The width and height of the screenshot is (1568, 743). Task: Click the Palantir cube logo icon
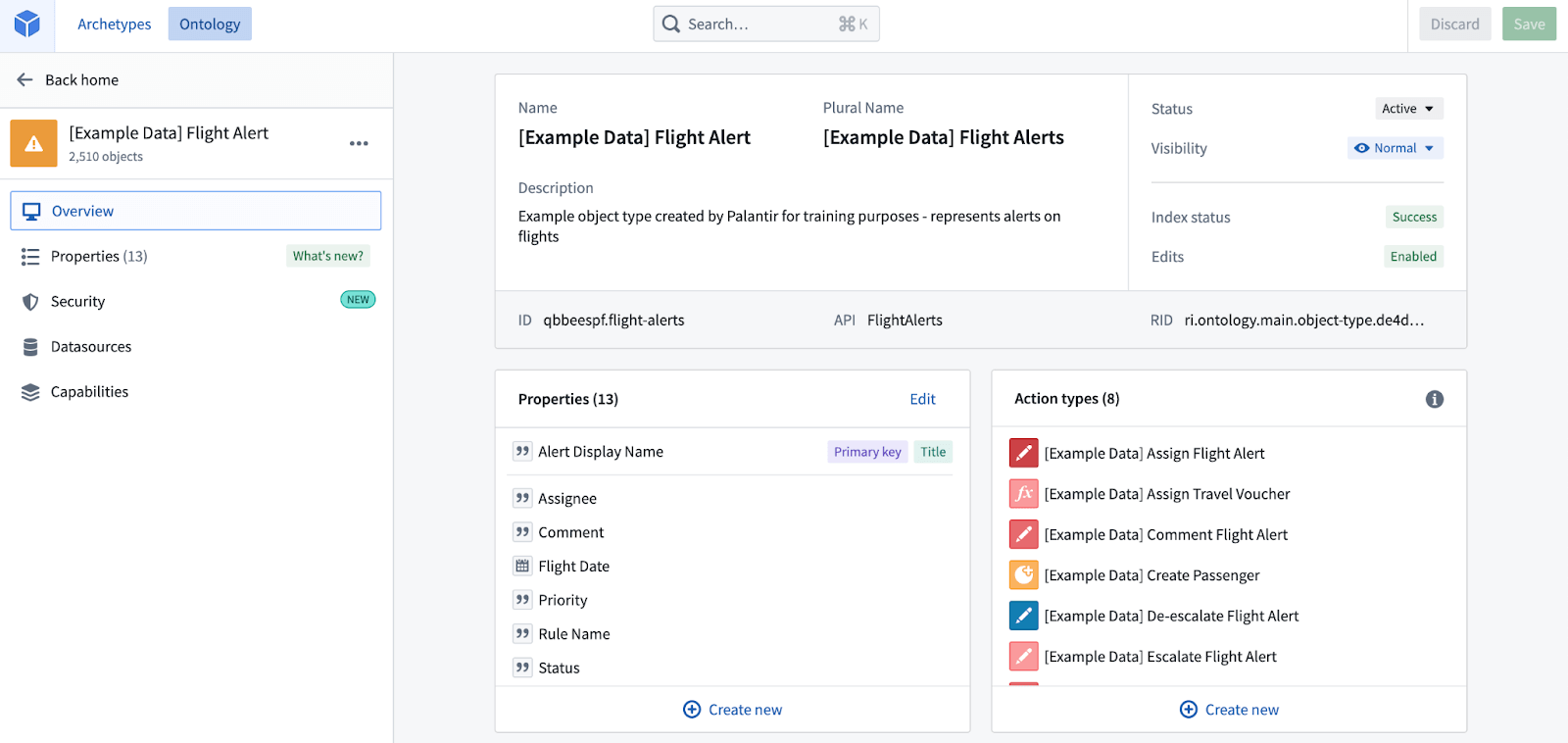point(27,24)
